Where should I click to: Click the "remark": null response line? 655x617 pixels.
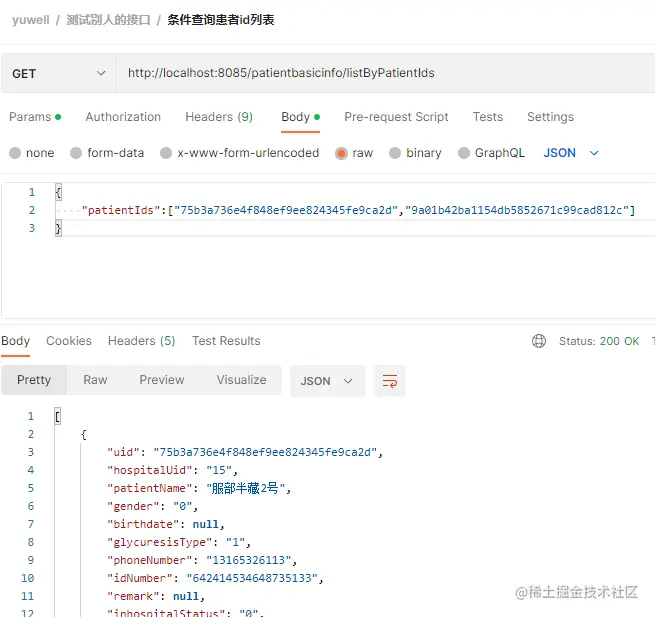click(156, 596)
